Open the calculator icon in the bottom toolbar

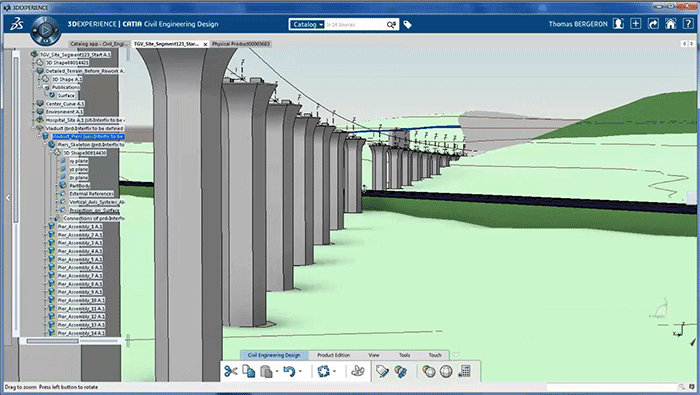click(x=464, y=371)
